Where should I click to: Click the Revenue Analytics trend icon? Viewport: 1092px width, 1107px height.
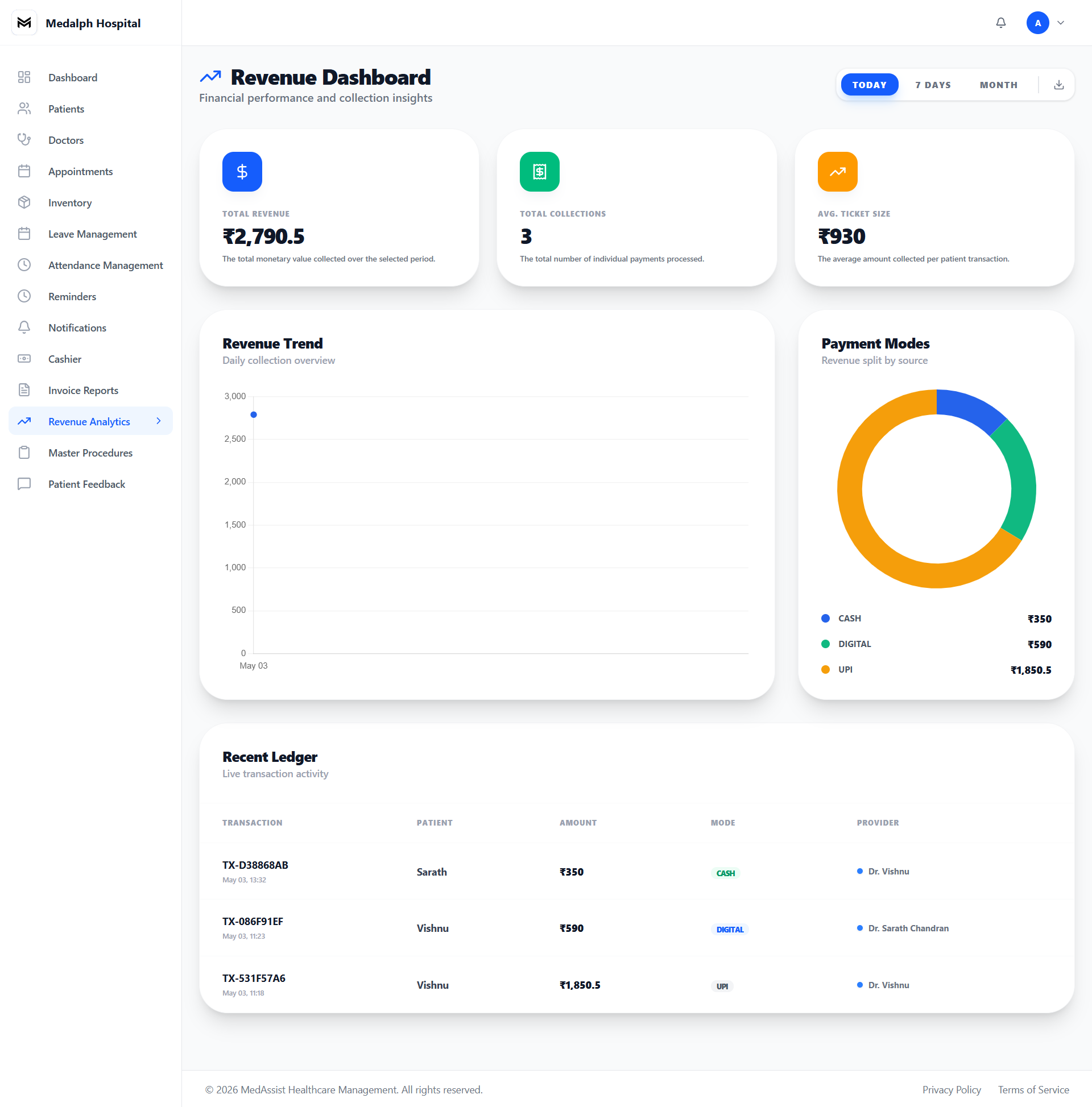[x=24, y=421]
